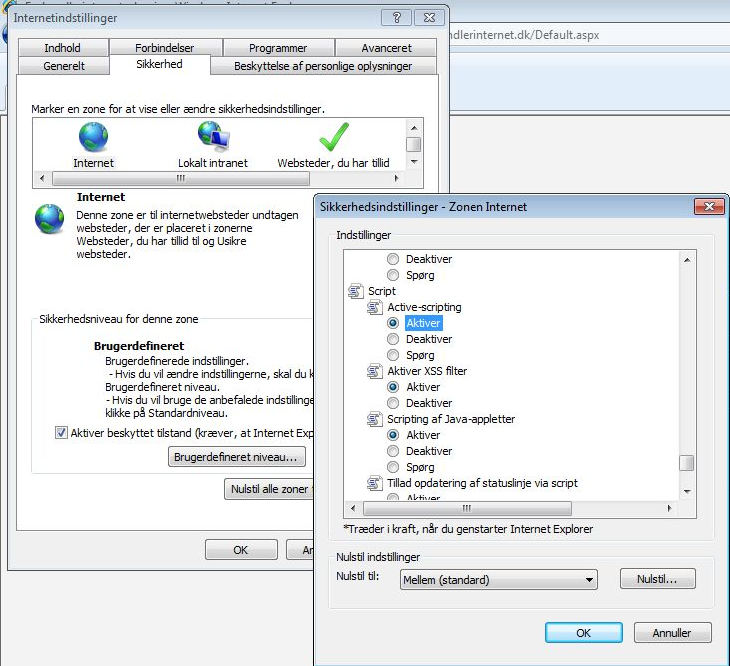The height and width of the screenshot is (666, 730).
Task: Click the Active-scripting heading text
Action: pos(424,307)
